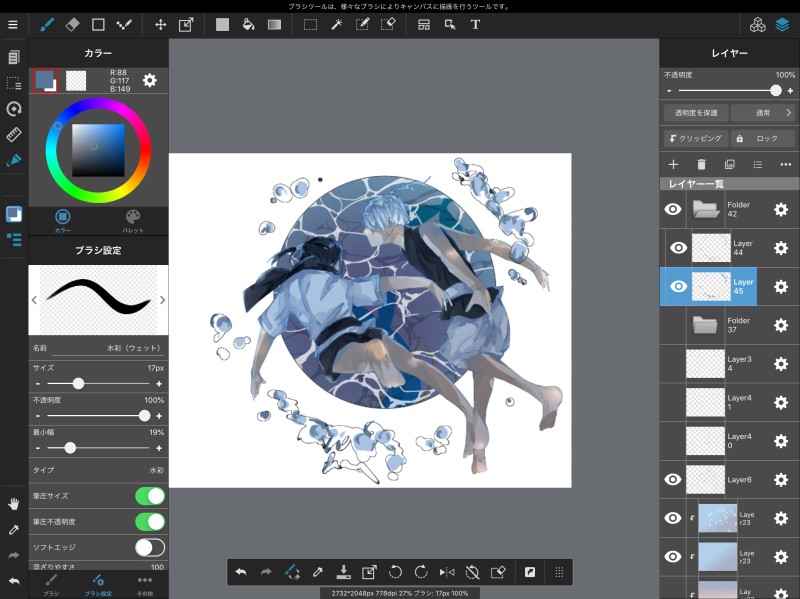Undo using left sidebar arrow

[14, 581]
